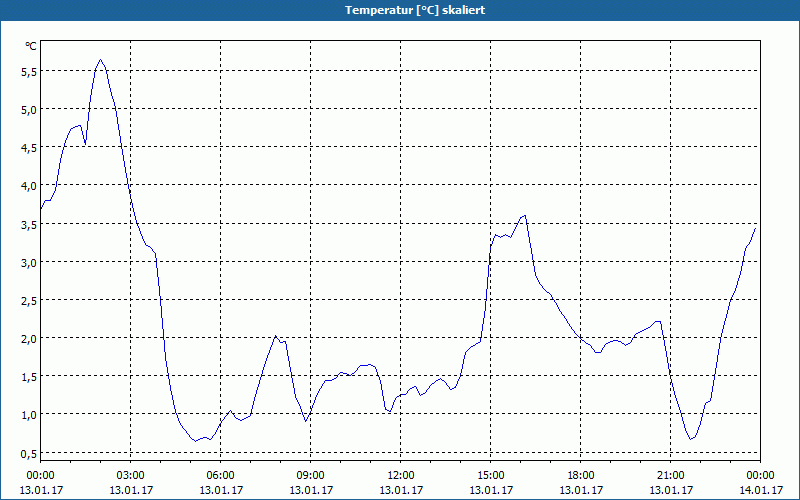The image size is (800, 500).
Task: Select the 2,5 y-axis label
Action: point(29,301)
